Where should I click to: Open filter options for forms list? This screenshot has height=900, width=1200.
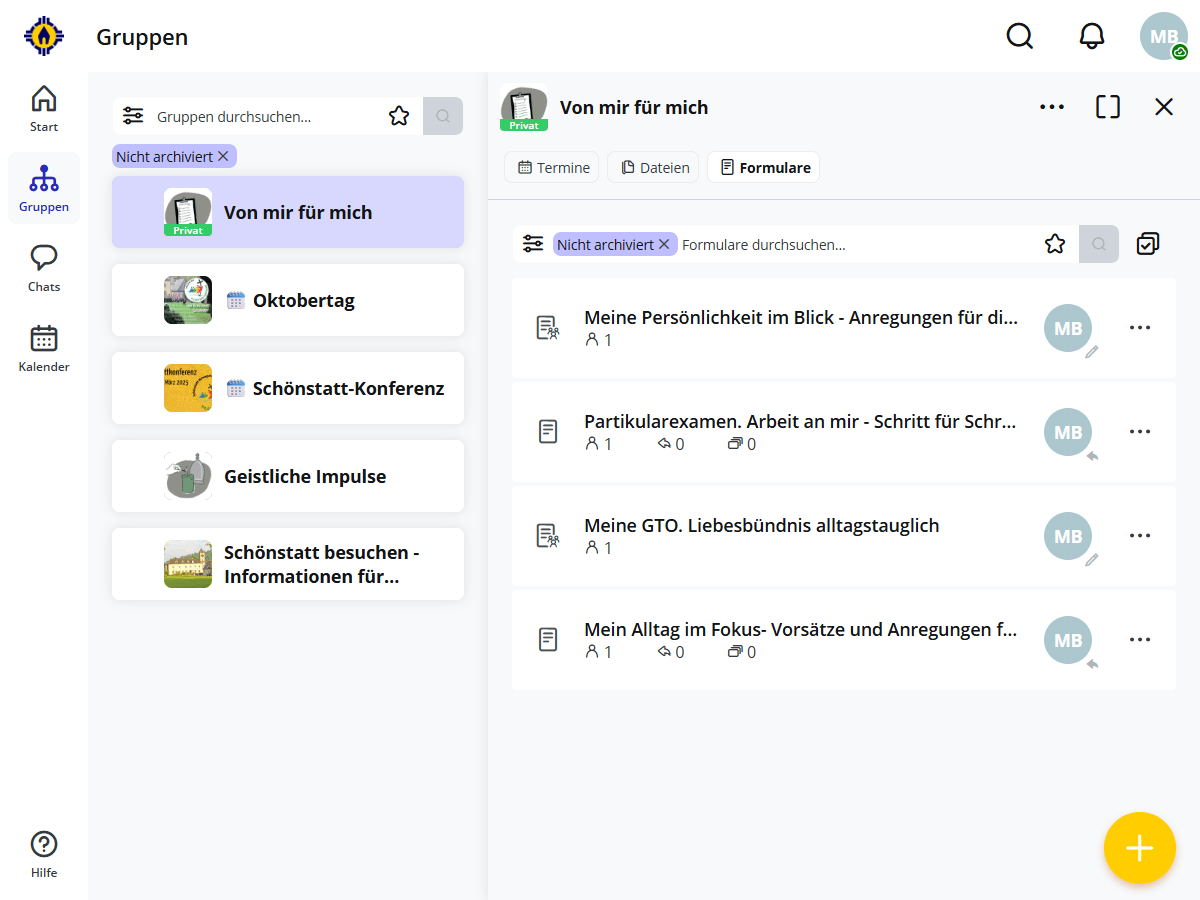pos(533,244)
